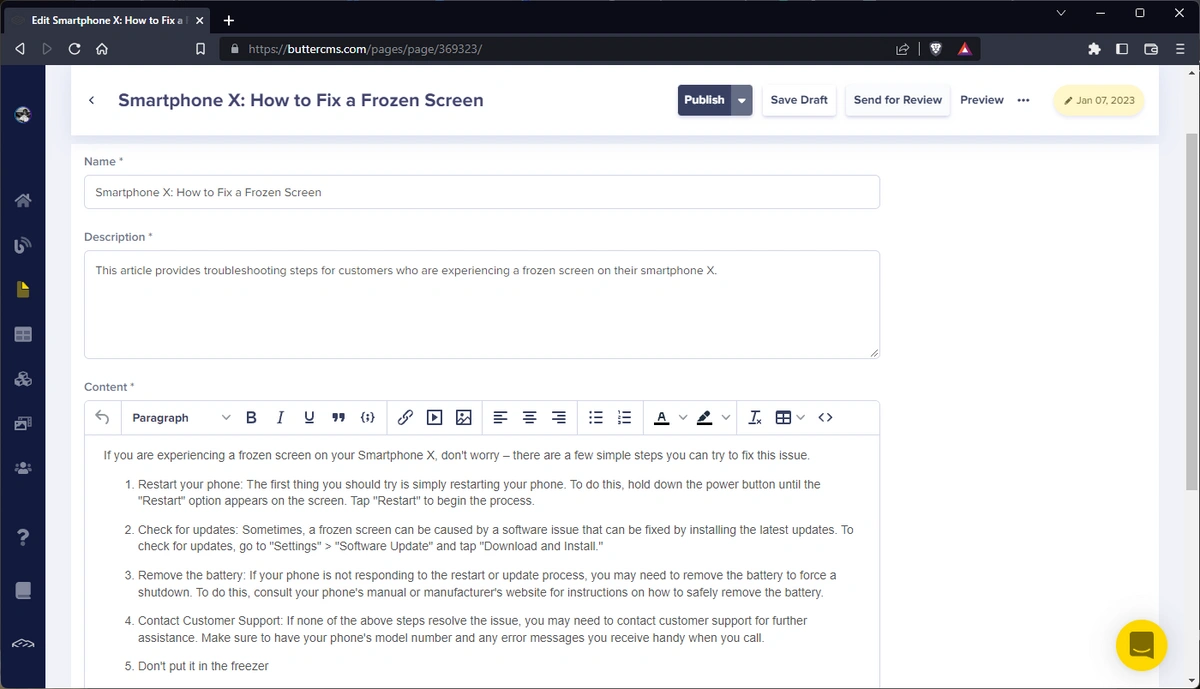Open the Help question mark icon
1200x689 pixels.
pos(23,538)
